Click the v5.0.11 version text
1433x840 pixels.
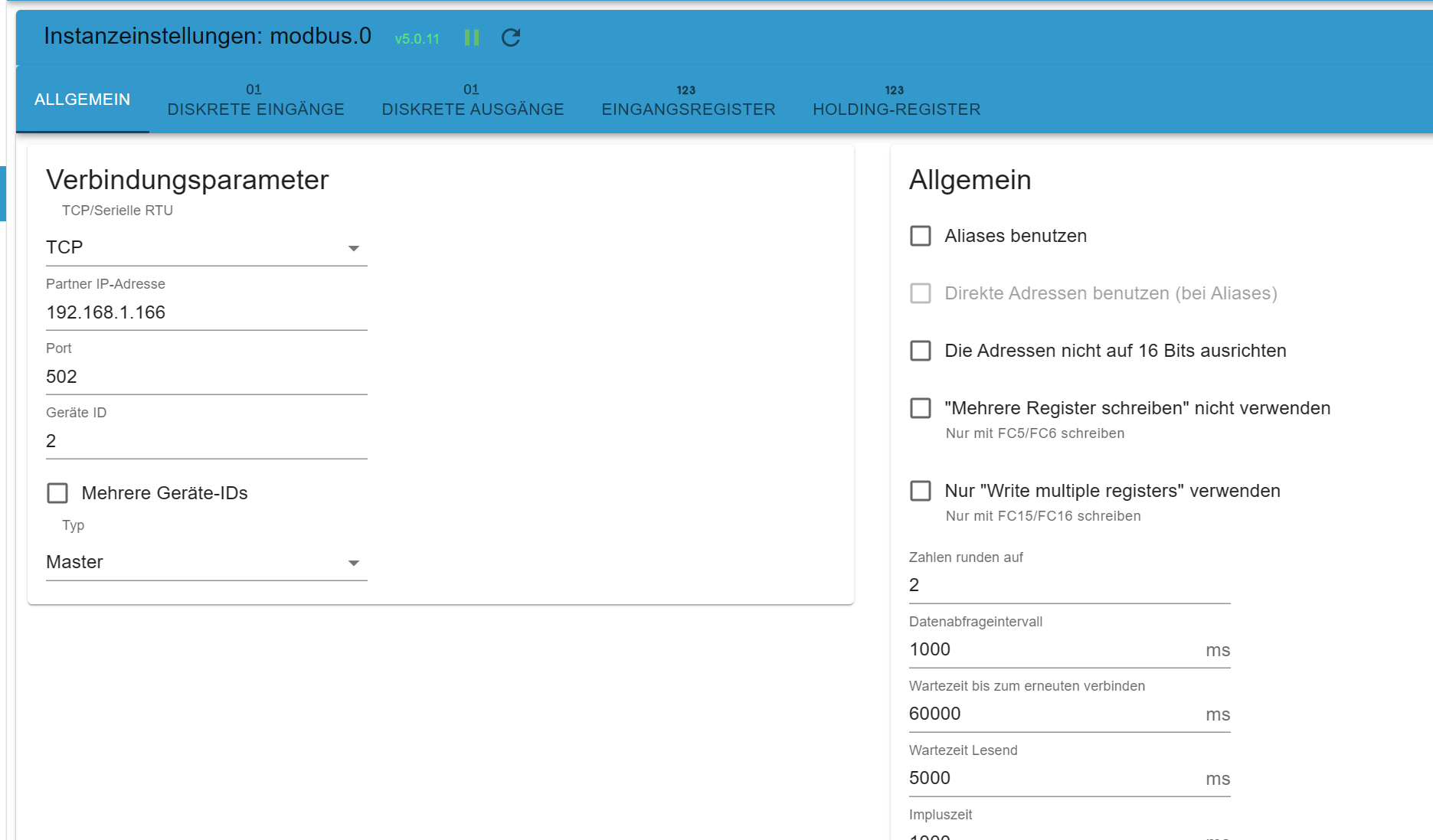coord(417,39)
